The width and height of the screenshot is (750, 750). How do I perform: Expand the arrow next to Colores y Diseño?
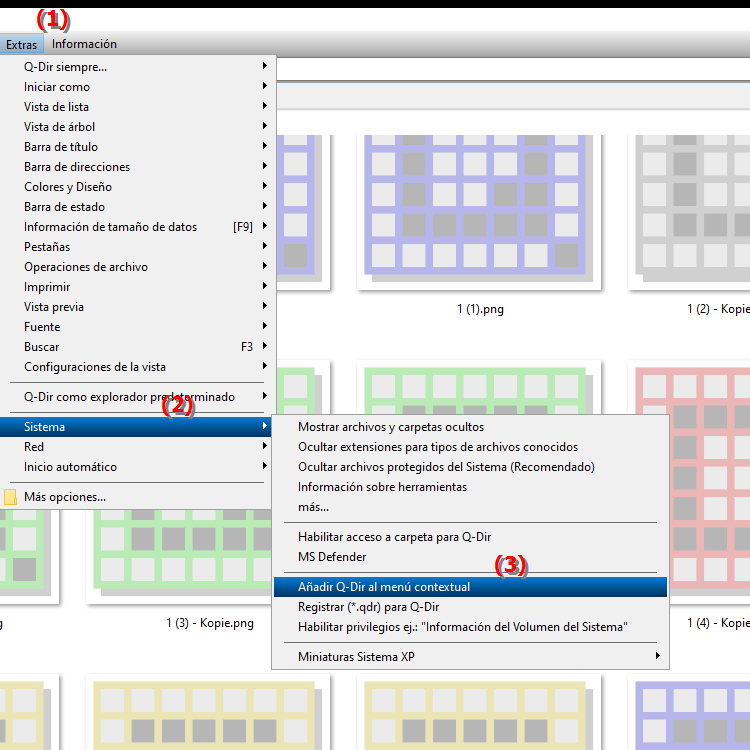point(265,186)
